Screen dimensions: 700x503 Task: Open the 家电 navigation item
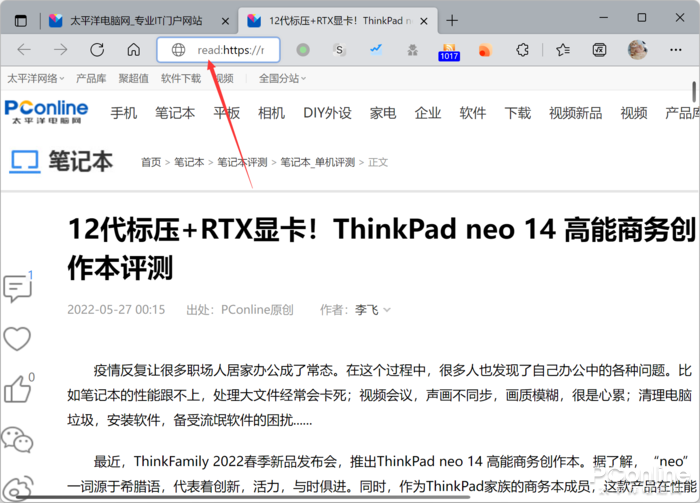(383, 113)
